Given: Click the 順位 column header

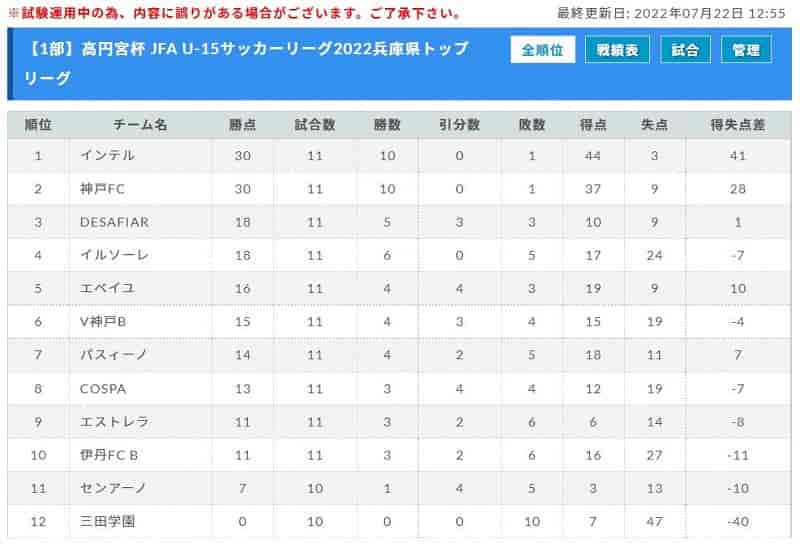Looking at the screenshot, I should pos(38,125).
